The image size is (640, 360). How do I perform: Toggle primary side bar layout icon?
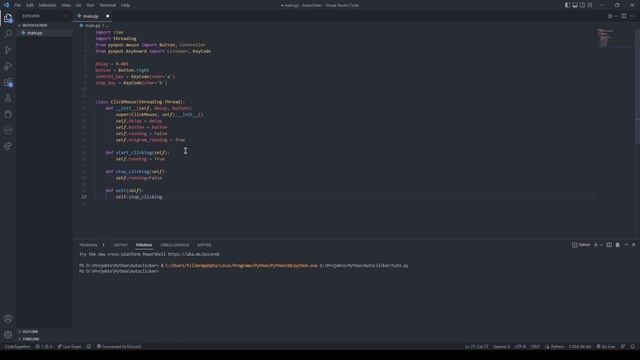(x=567, y=5)
